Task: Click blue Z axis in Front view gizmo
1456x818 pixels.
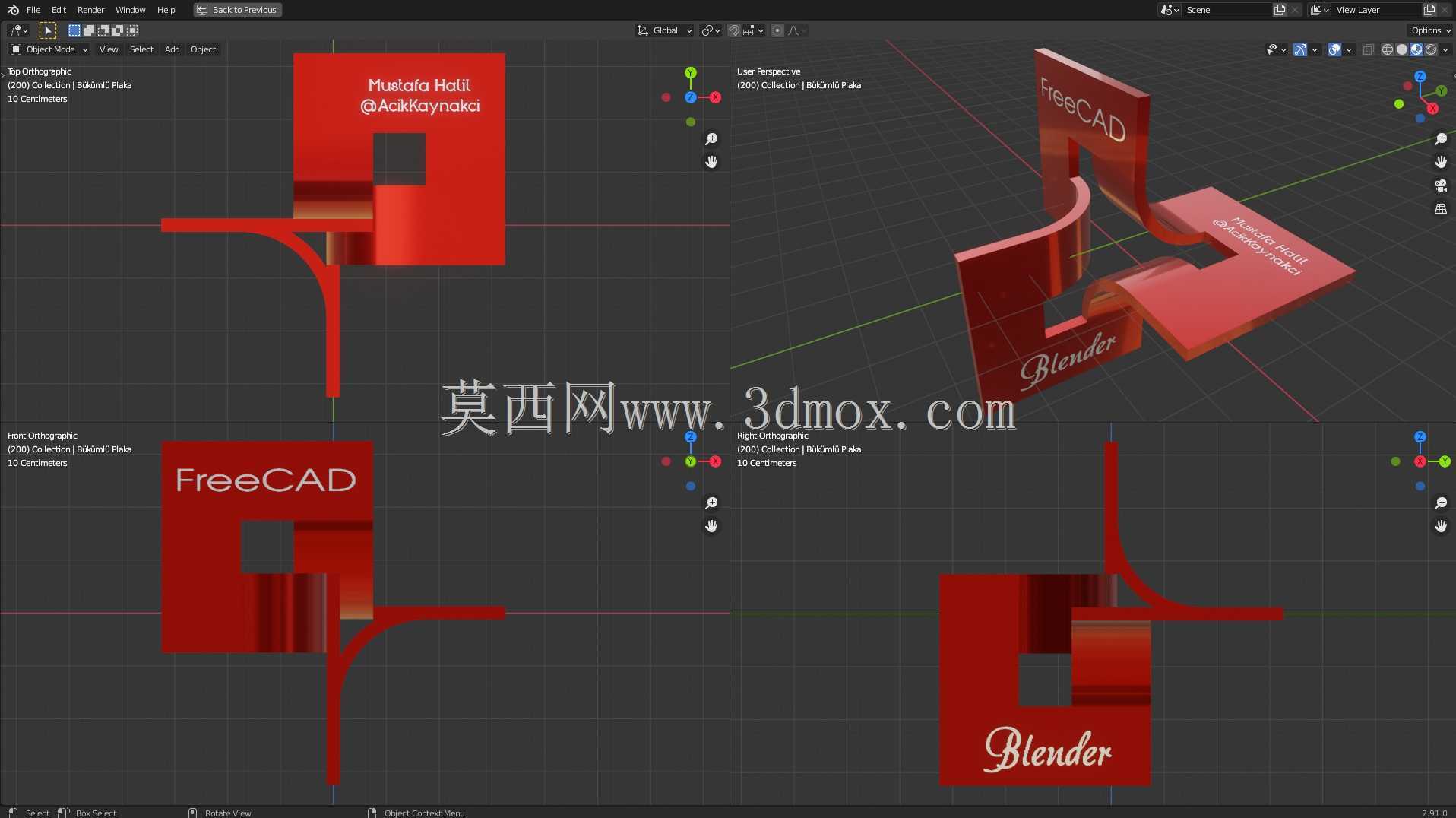Action: [691, 437]
